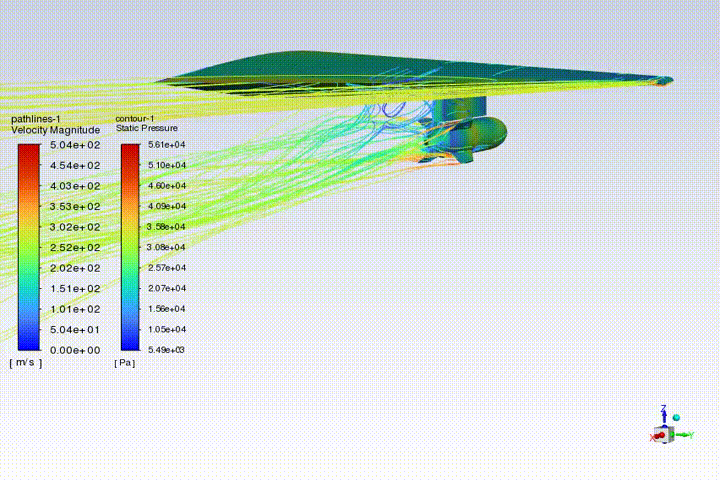
Task: Click the Velocity Magnitude legend label
Action: (55, 130)
